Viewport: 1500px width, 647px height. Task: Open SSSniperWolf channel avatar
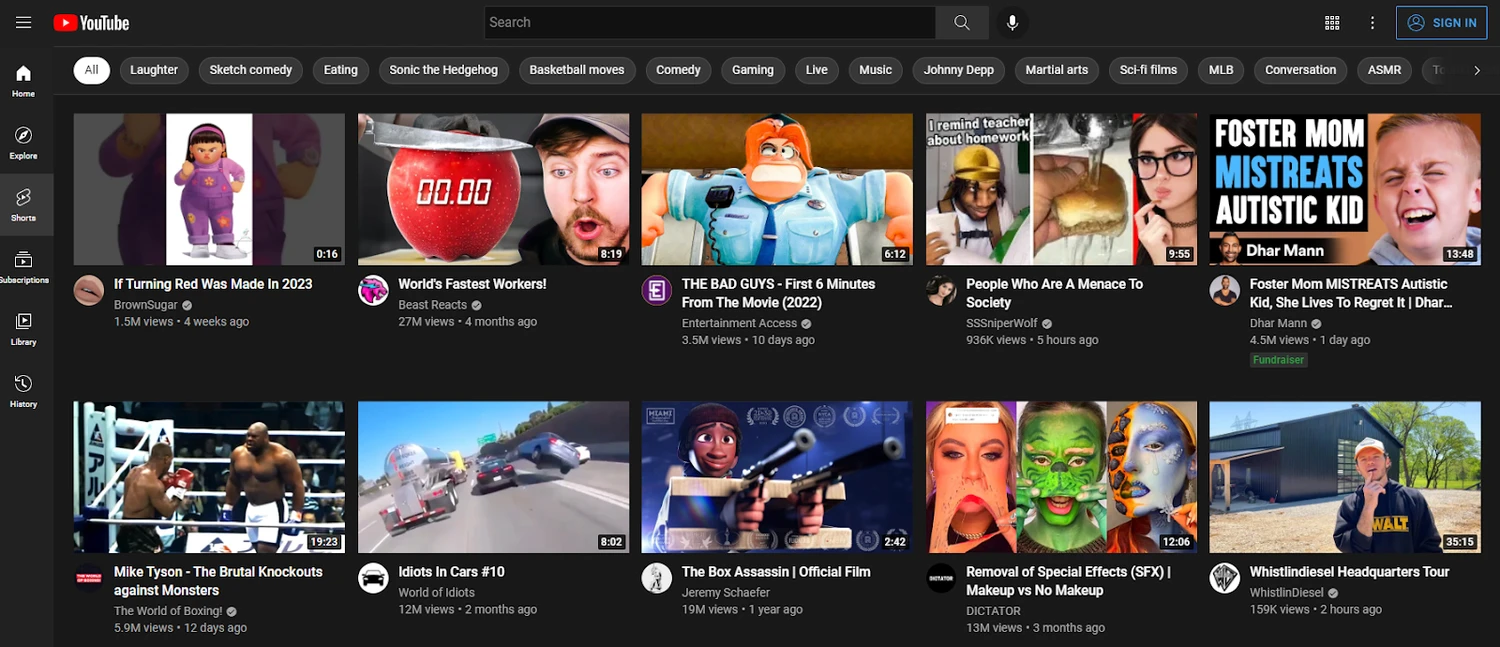941,290
